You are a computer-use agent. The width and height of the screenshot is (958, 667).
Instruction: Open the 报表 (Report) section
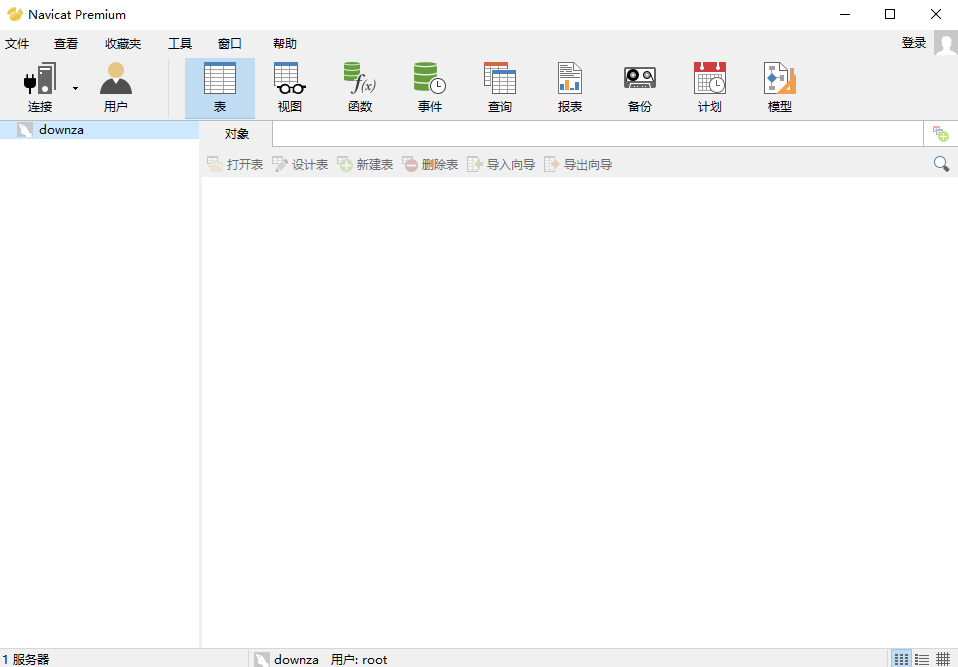click(570, 88)
